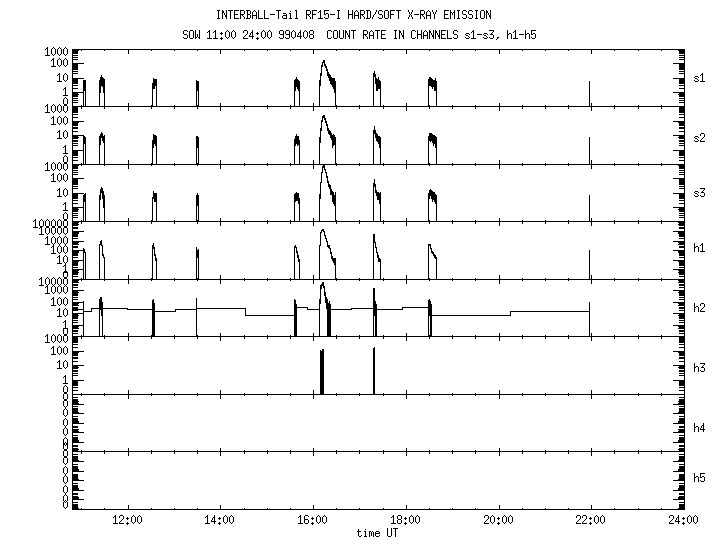Select the 16:00 time axis label
This screenshot has height=550, width=720.
(x=312, y=519)
